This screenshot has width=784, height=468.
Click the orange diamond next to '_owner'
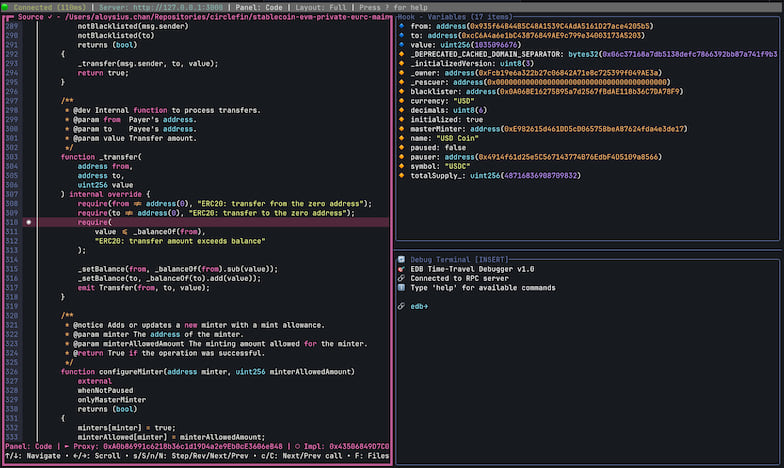(401, 72)
